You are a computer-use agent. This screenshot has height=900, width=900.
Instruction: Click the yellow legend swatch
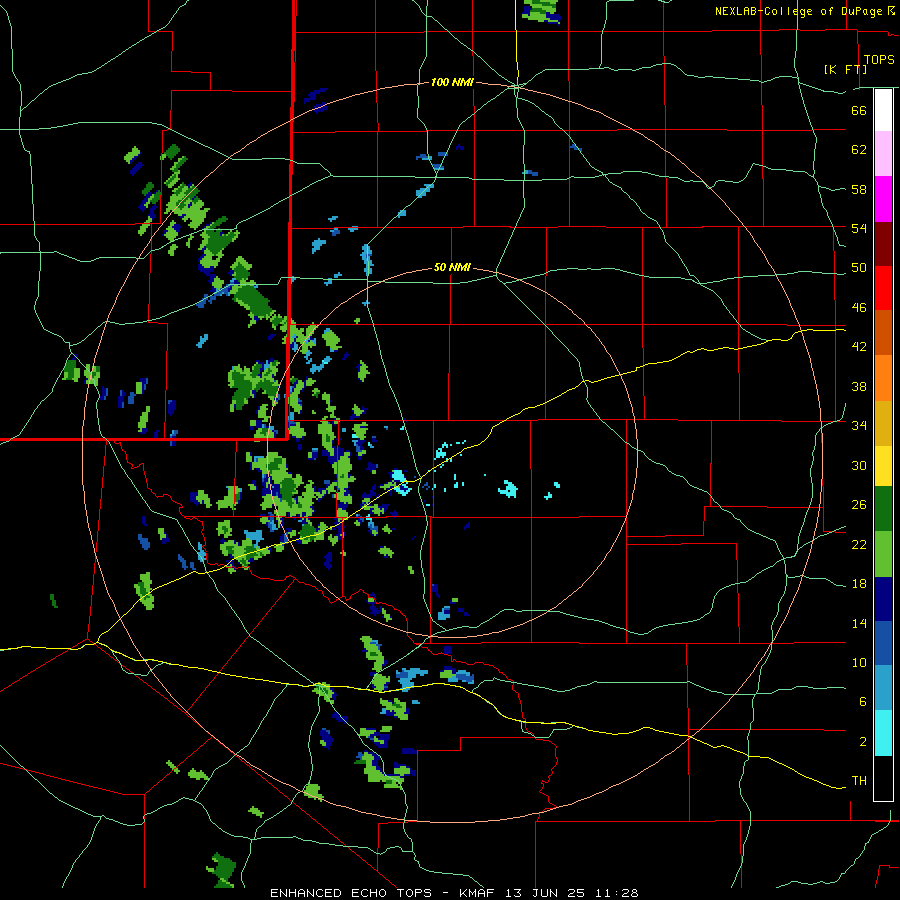pos(883,466)
